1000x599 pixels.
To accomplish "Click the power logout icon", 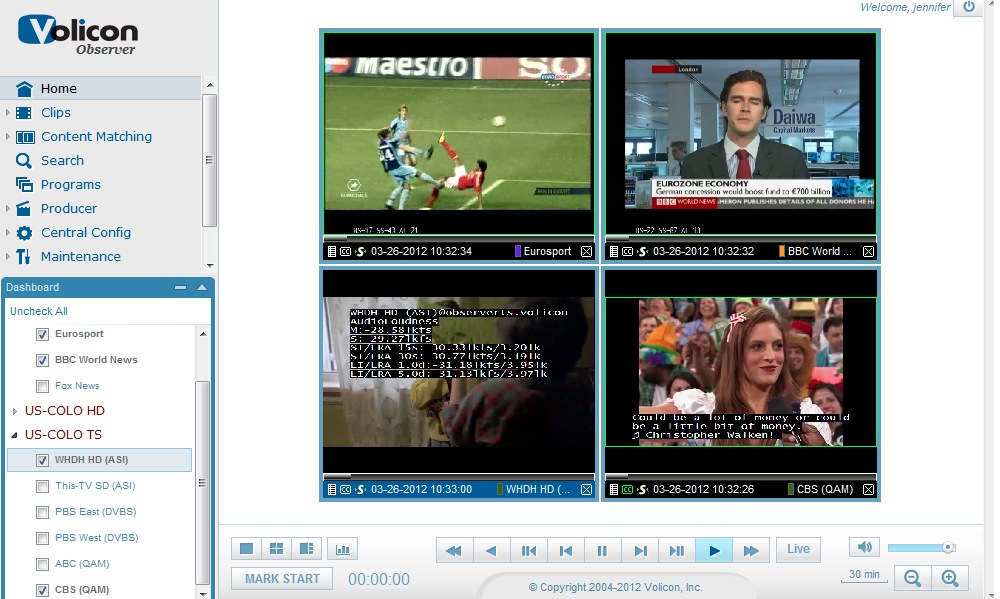I will (968, 8).
